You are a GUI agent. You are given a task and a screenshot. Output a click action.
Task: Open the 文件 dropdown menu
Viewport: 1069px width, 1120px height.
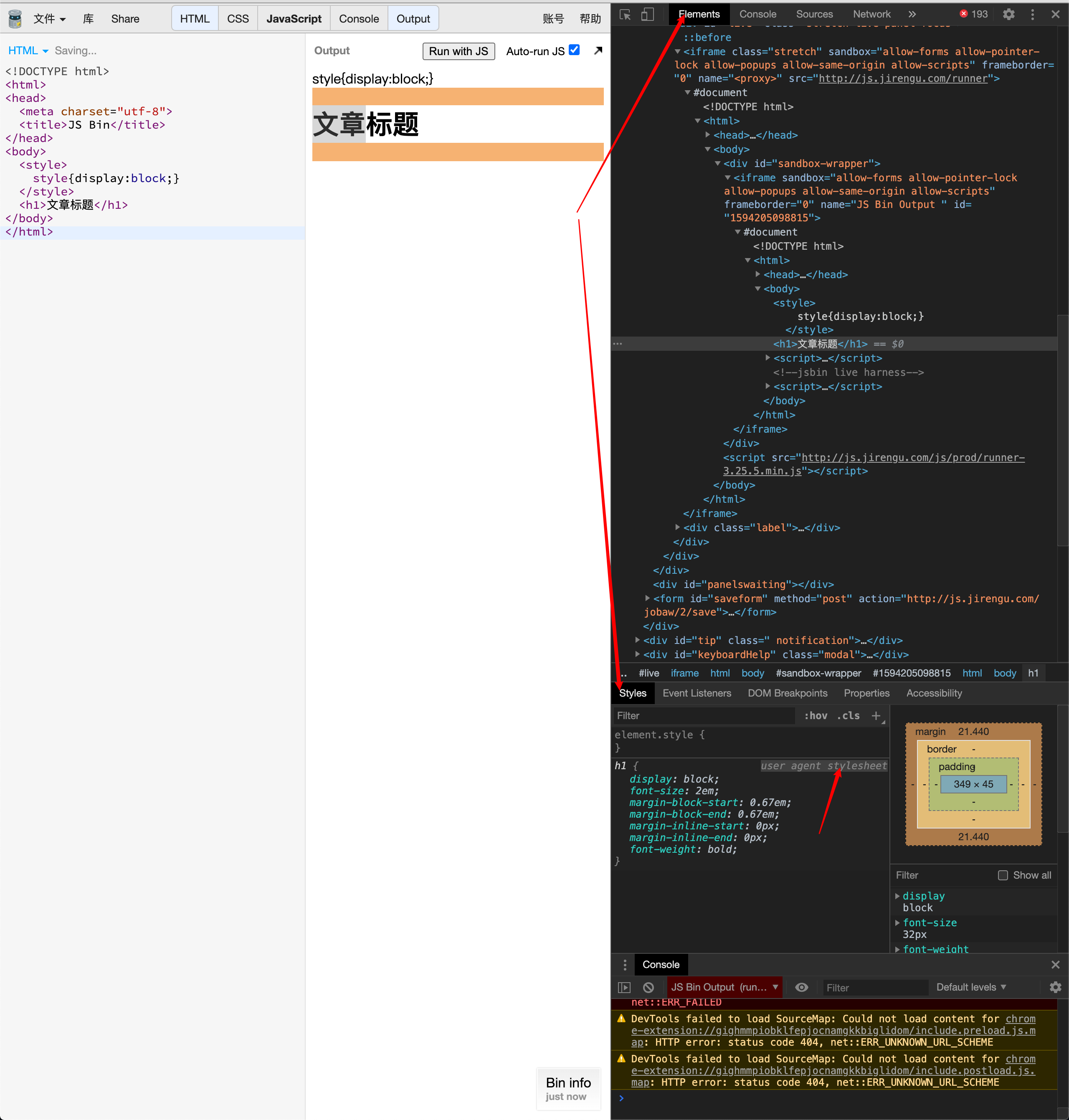[50, 19]
